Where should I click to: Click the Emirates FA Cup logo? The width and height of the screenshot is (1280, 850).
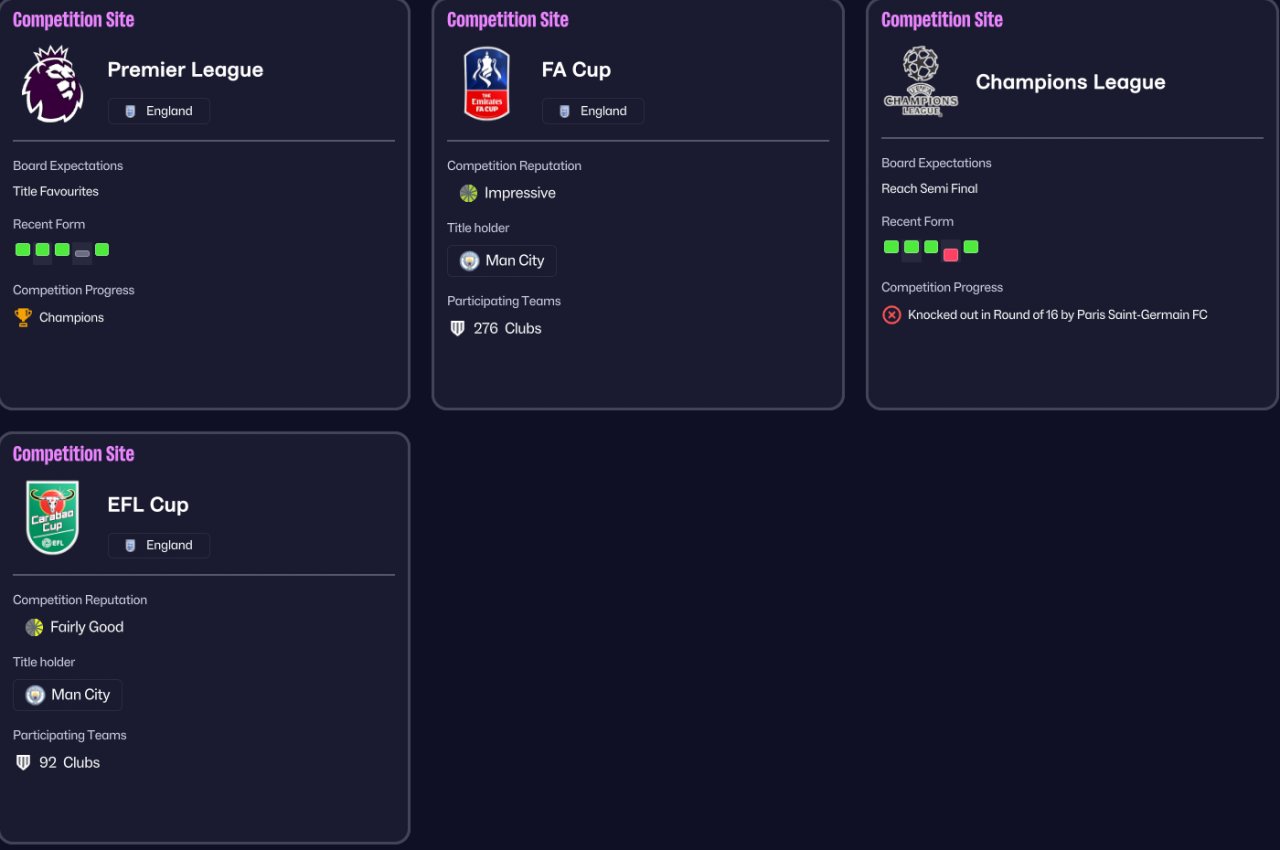[x=487, y=84]
